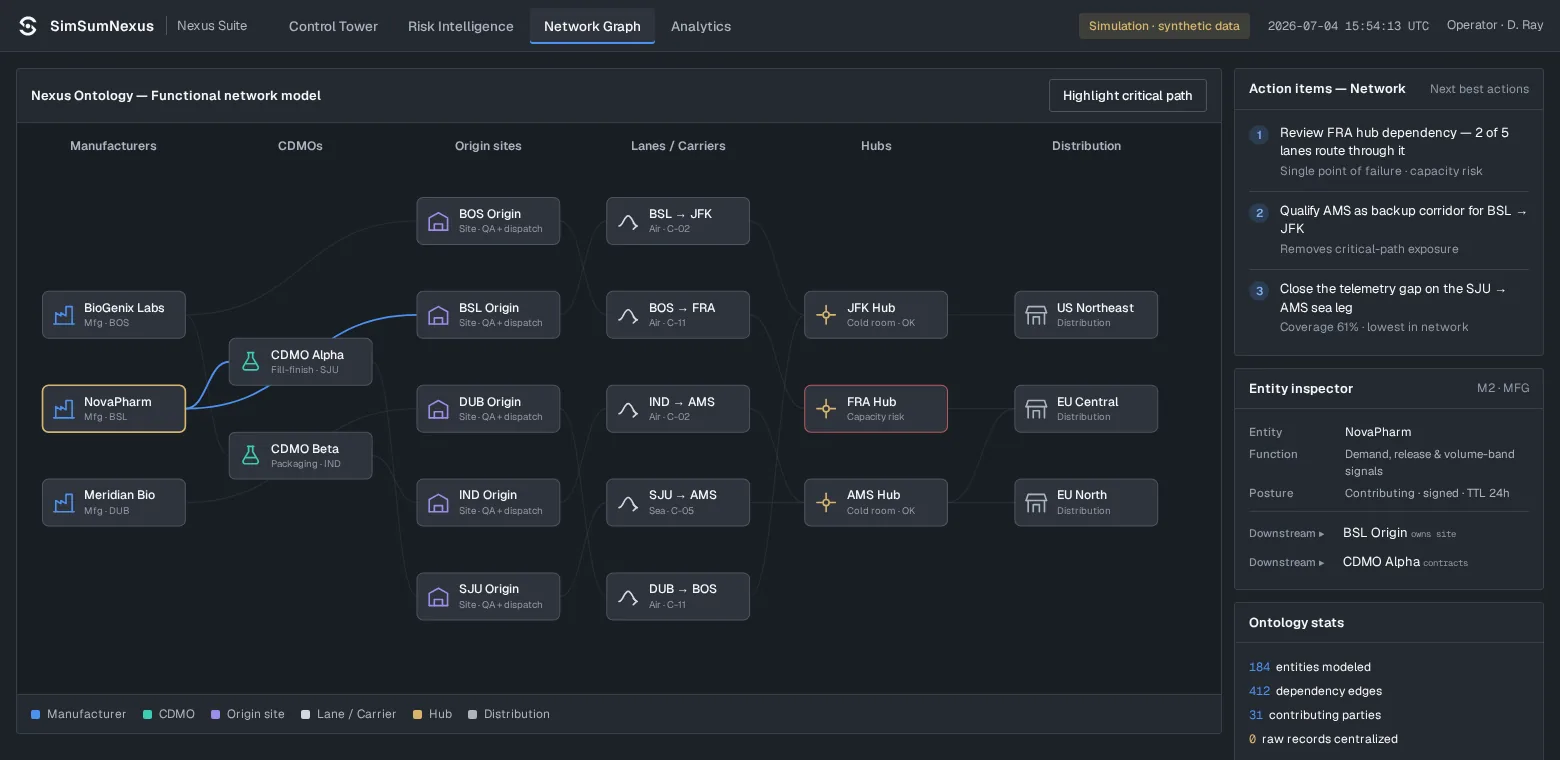Click the AMS Hub node icon
The width and height of the screenshot is (1560, 760).
click(x=826, y=502)
